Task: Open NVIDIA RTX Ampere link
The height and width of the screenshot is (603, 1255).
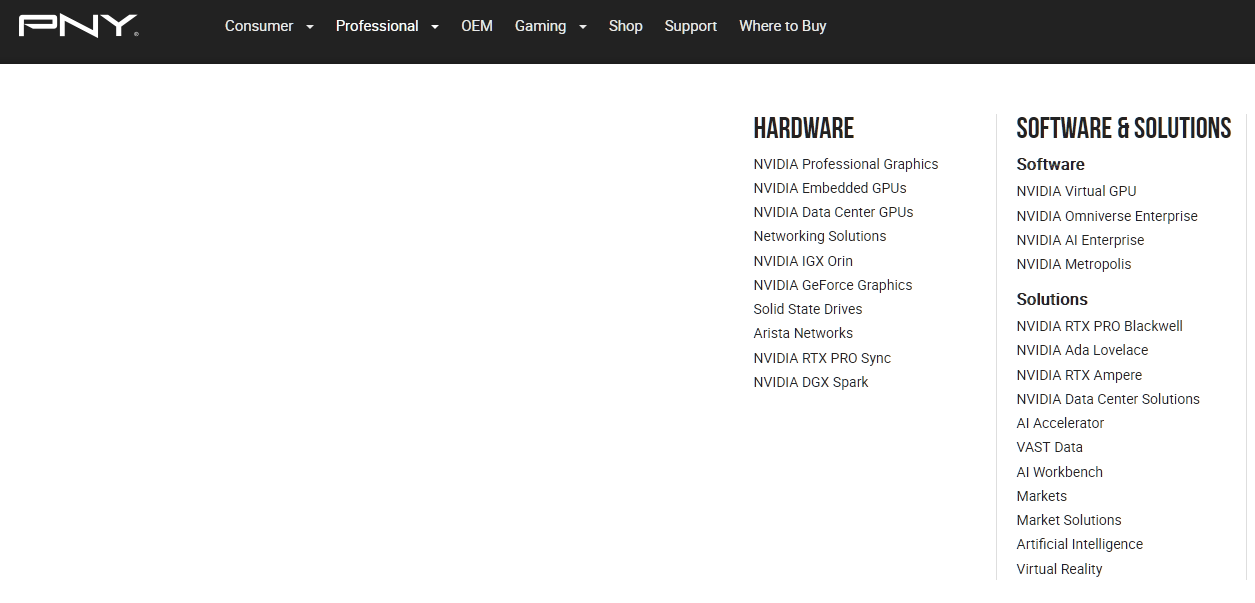Action: [1079, 375]
